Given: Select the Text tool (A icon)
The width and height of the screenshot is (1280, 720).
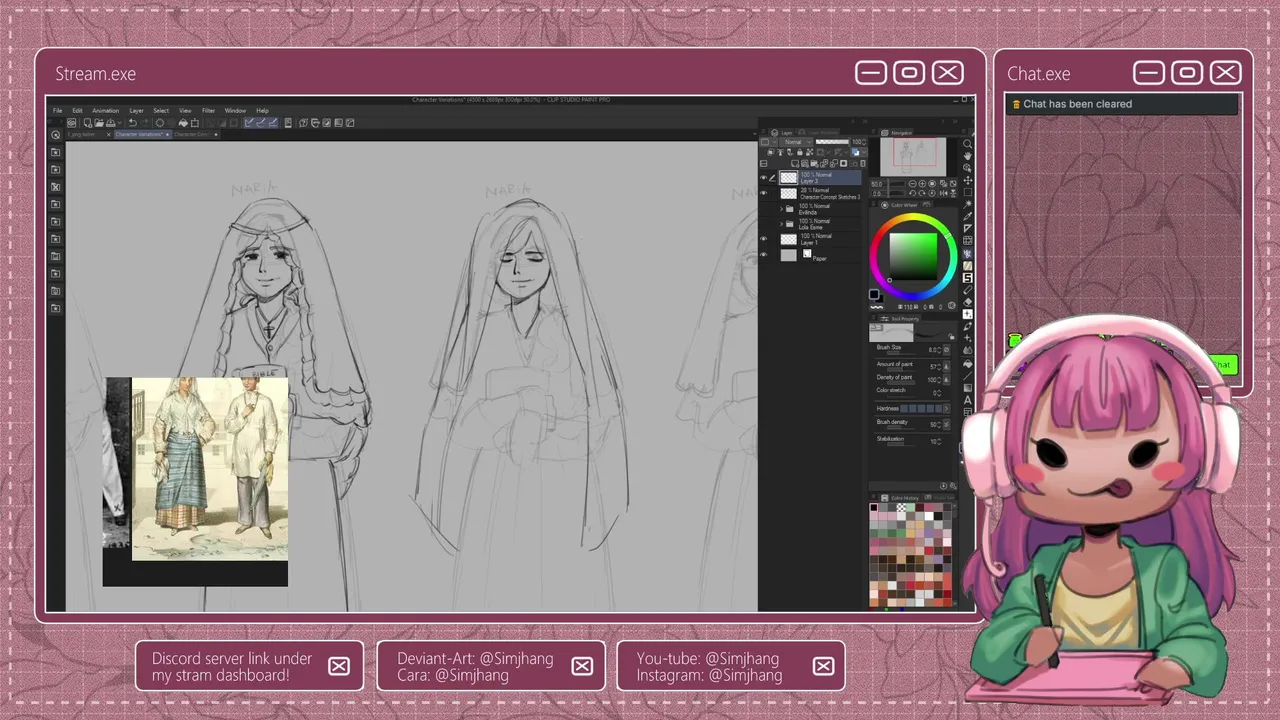Looking at the screenshot, I should tap(968, 400).
